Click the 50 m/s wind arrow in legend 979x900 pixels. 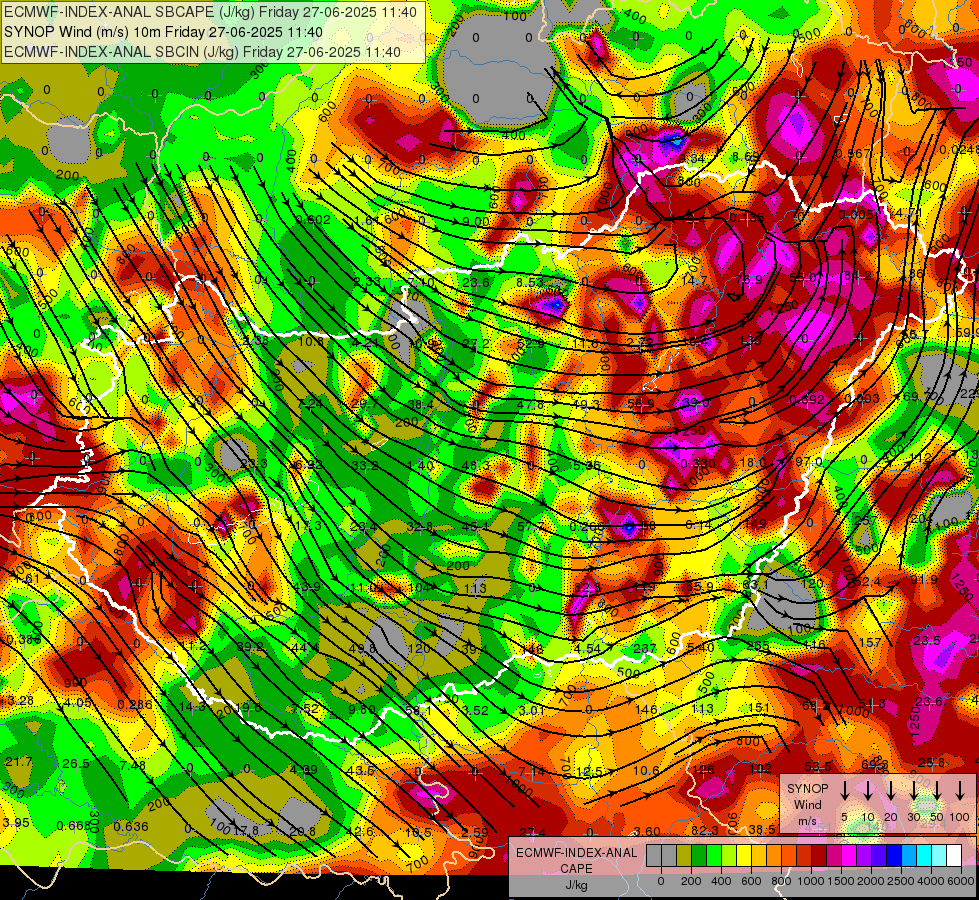click(937, 790)
